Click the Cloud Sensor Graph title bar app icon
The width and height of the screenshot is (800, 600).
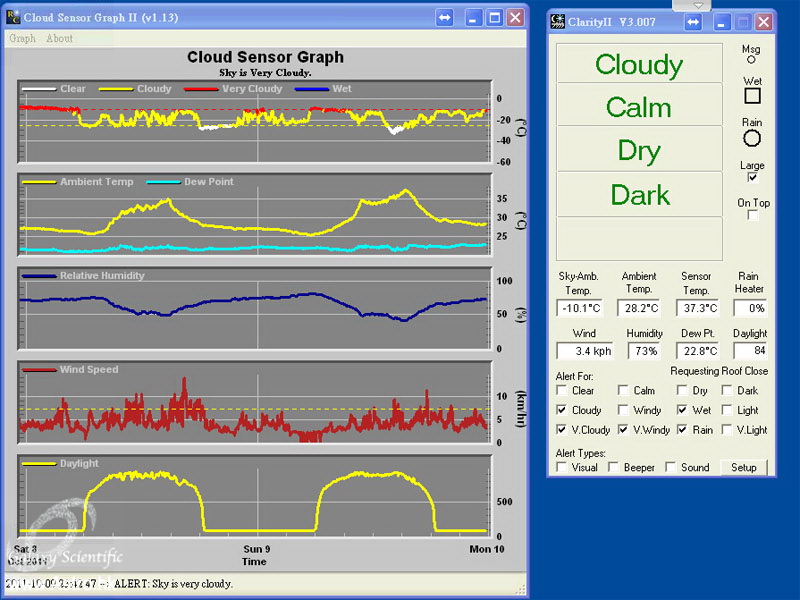pyautogui.click(x=12, y=17)
